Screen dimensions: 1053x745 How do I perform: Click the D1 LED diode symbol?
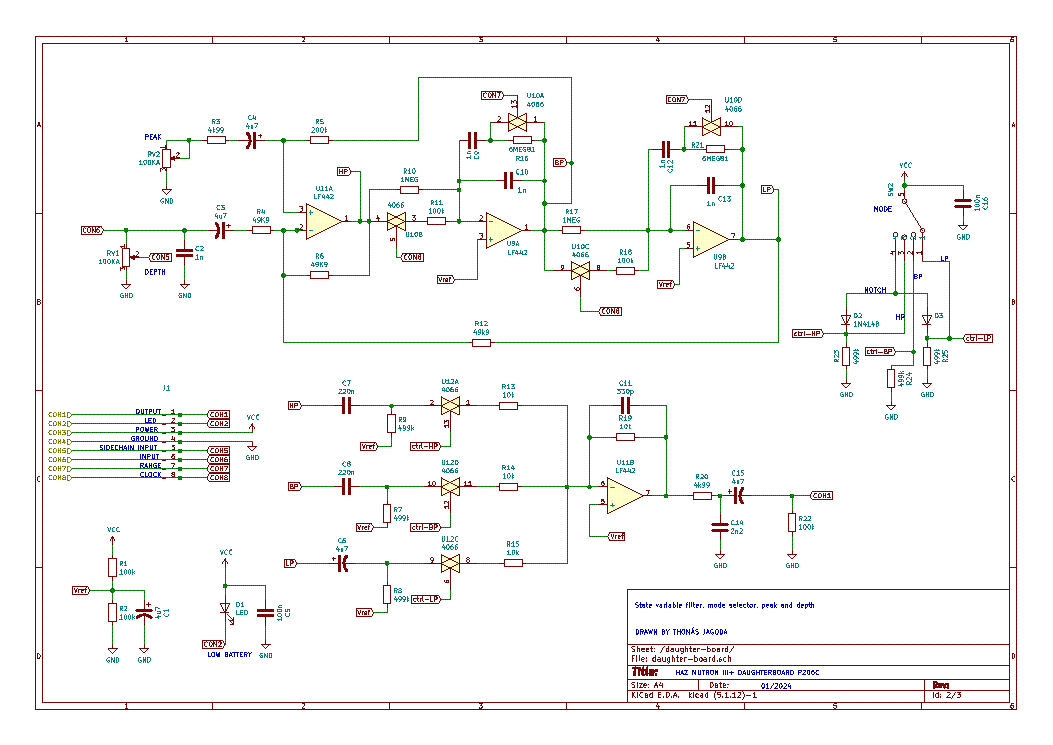point(226,609)
